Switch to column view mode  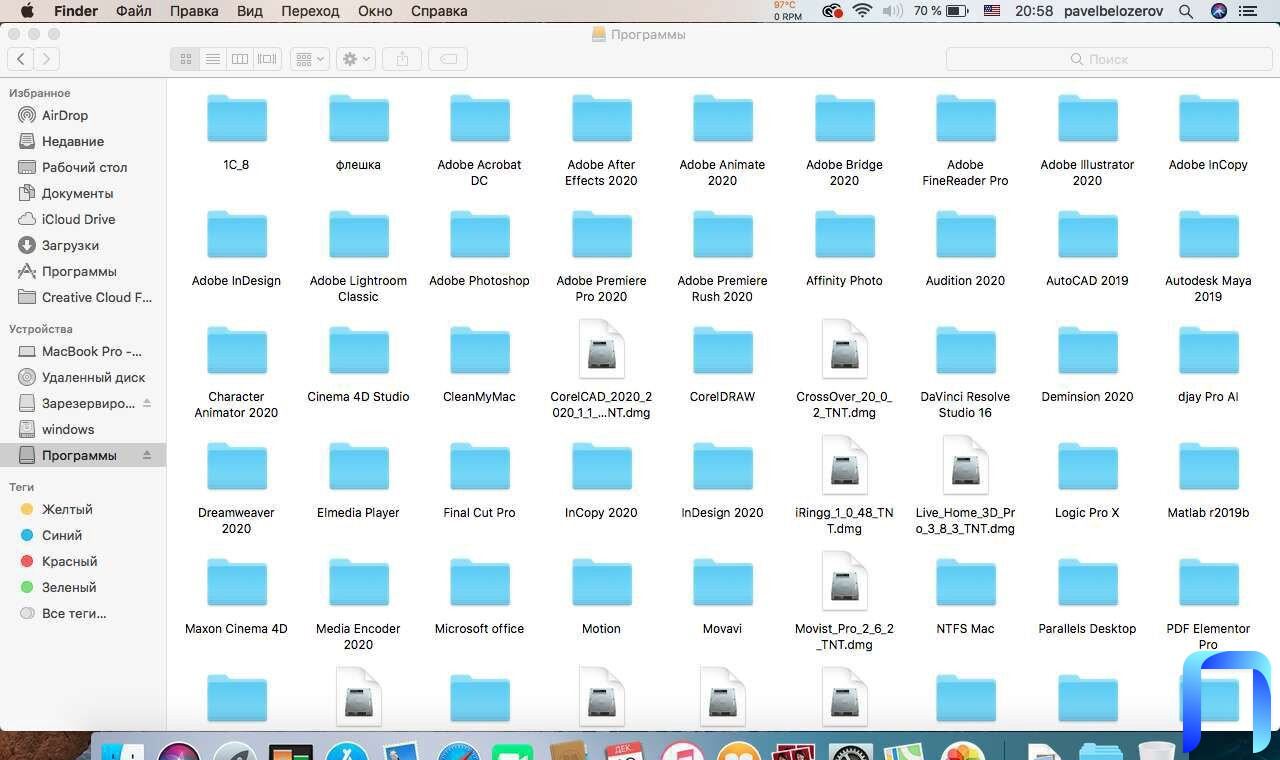240,60
